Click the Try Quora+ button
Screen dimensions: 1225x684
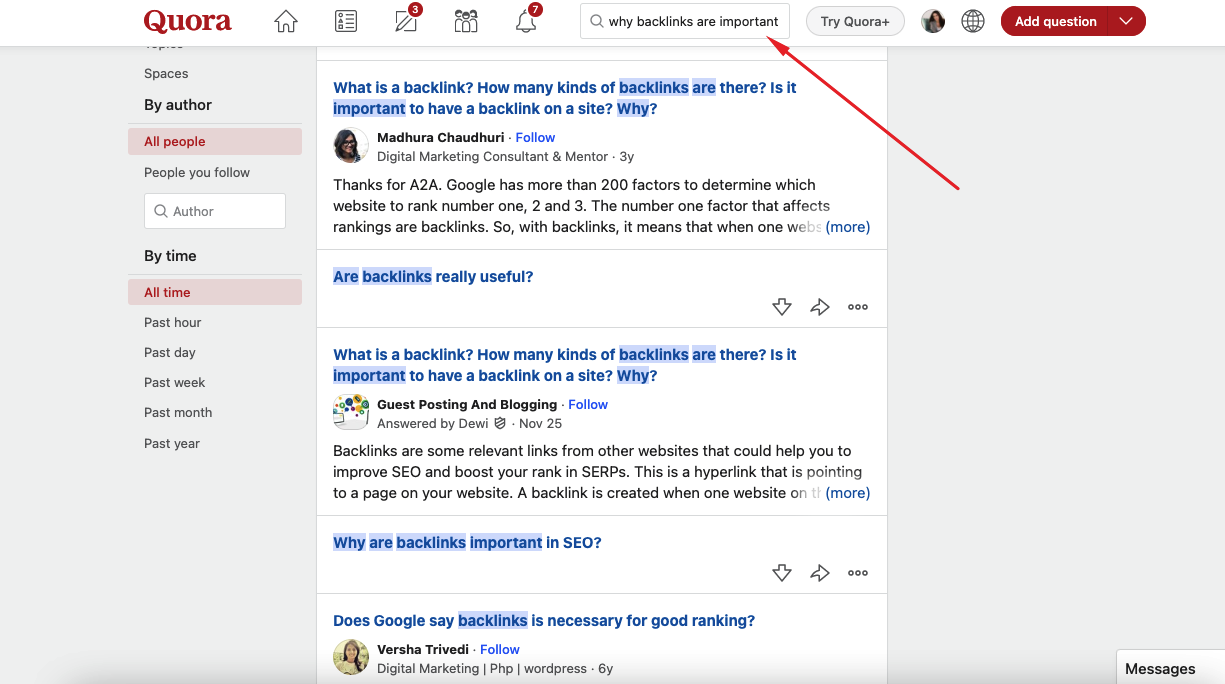click(x=855, y=21)
